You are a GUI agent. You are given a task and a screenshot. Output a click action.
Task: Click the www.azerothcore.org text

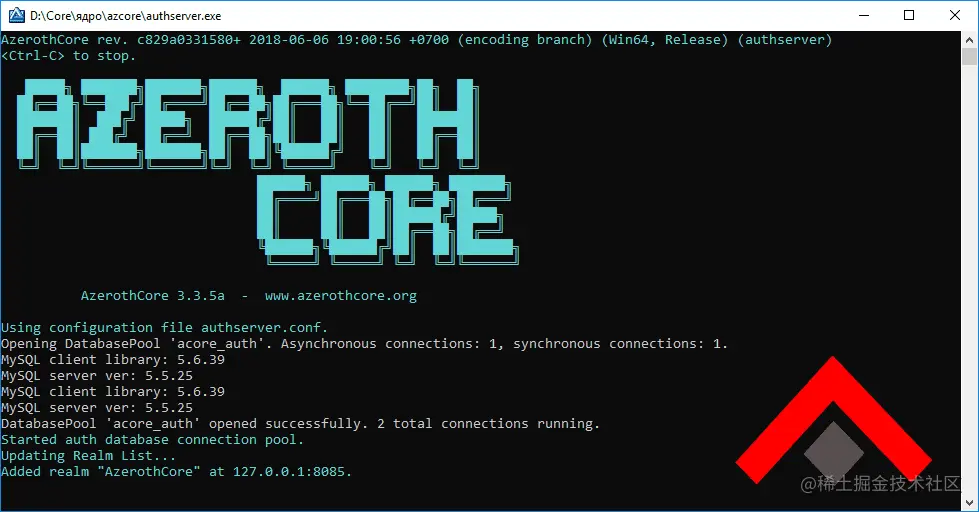[340, 295]
